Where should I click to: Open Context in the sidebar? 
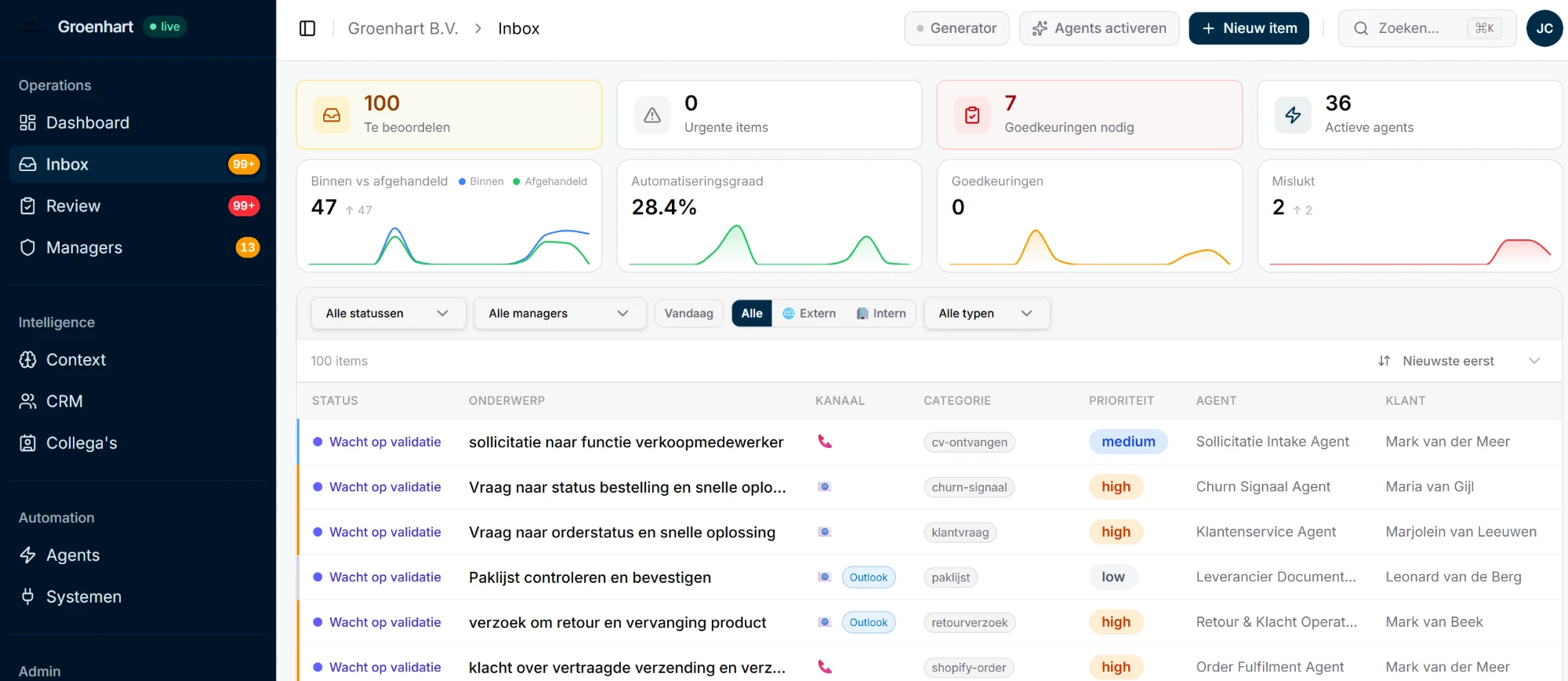pyautogui.click(x=138, y=359)
